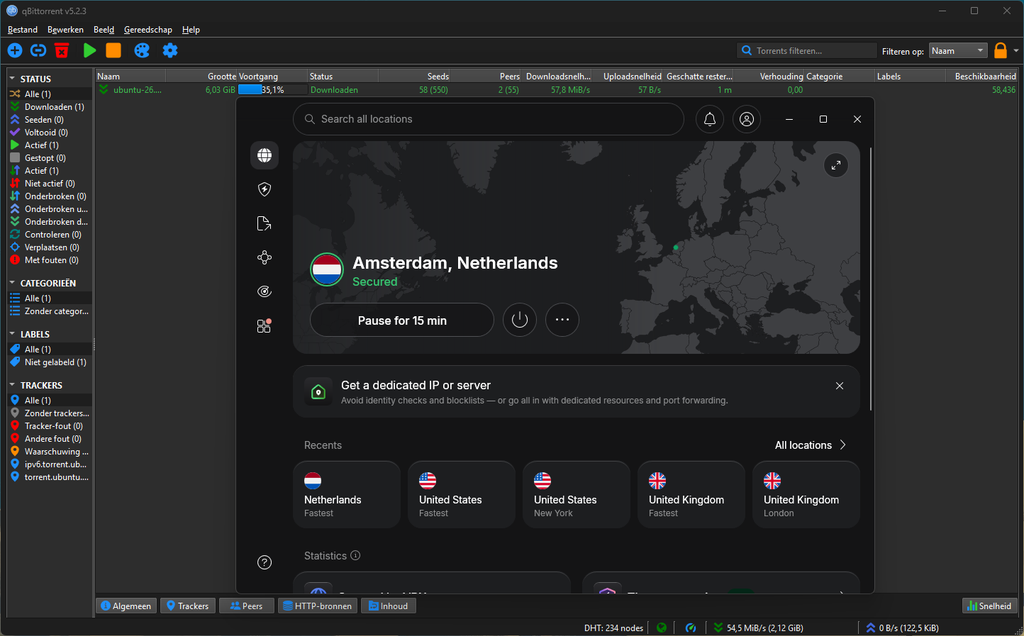Open the file export sidebar icon in the VPN app
Screen dimensions: 1024x636
pyautogui.click(x=264, y=223)
